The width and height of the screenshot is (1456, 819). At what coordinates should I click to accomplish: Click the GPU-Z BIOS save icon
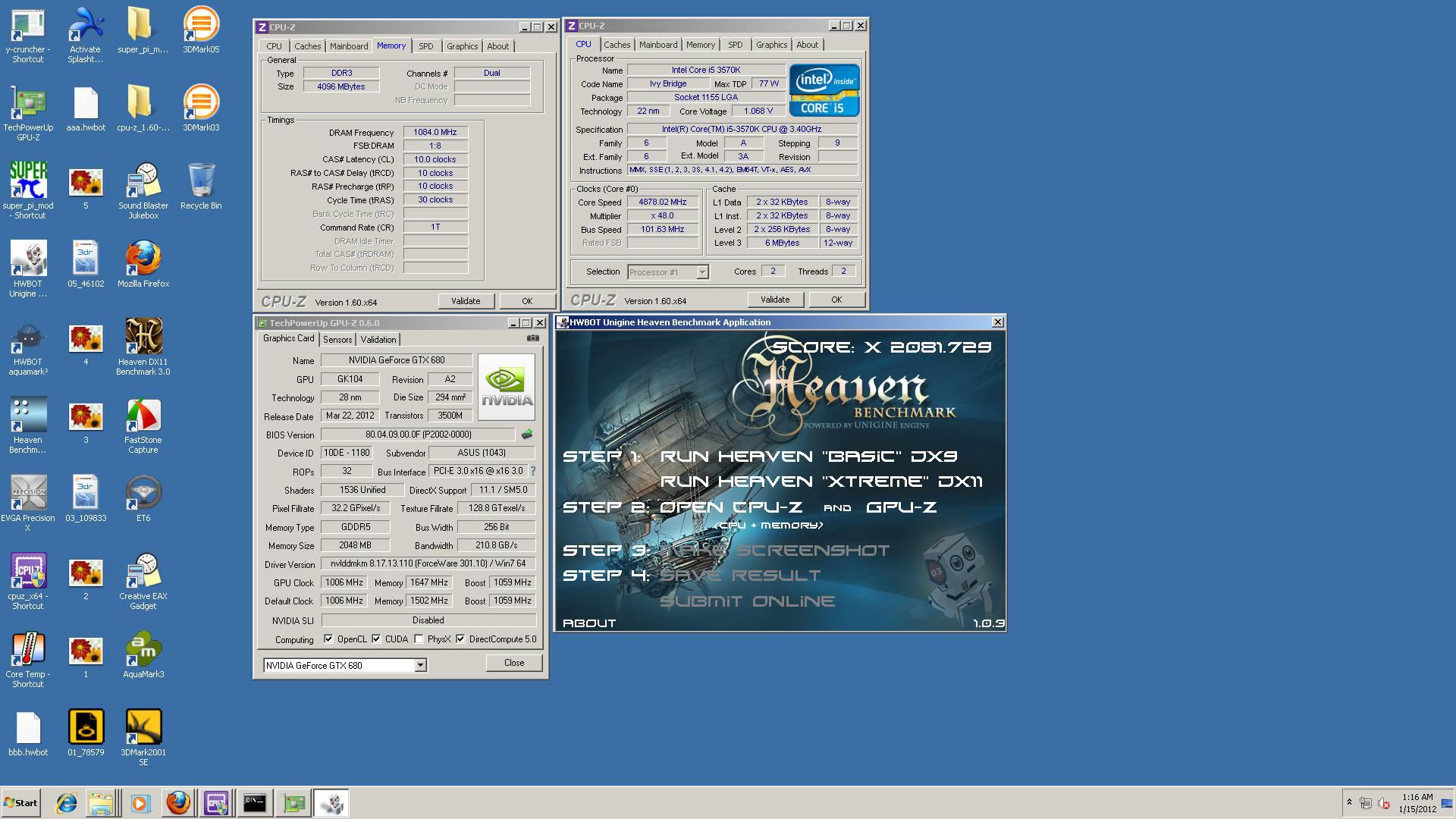(527, 435)
